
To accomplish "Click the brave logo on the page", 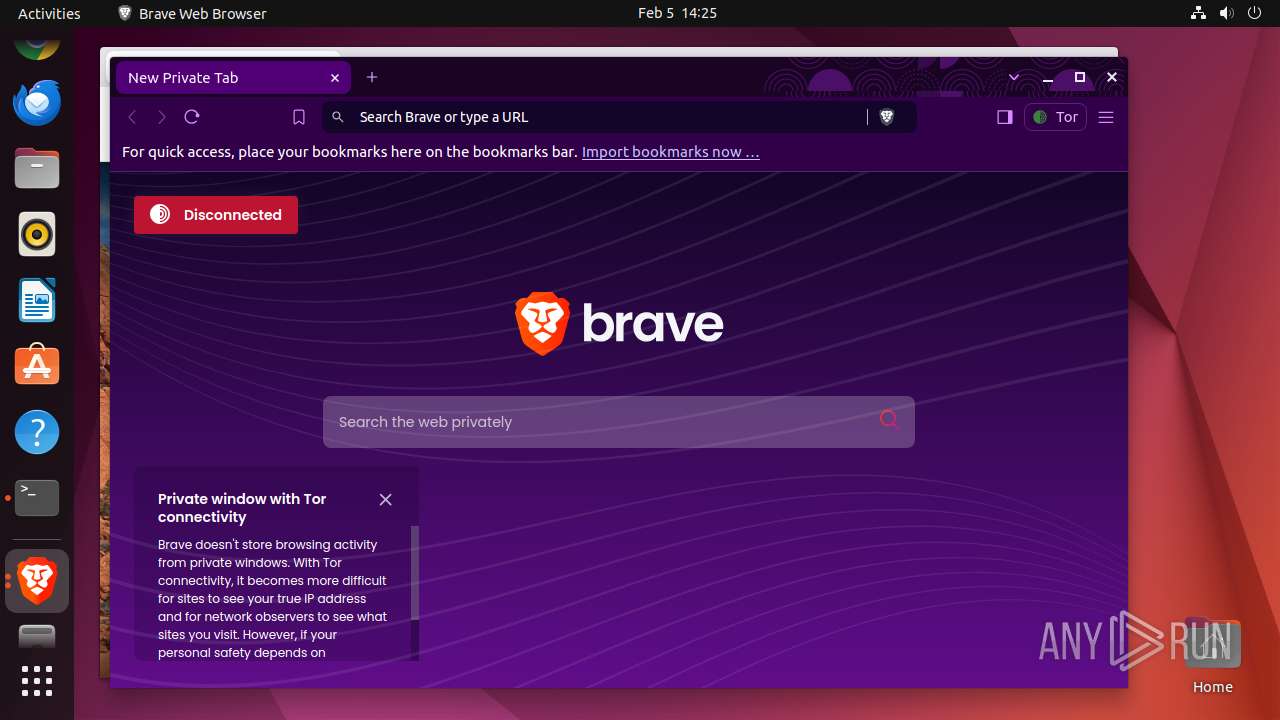I will (619, 324).
